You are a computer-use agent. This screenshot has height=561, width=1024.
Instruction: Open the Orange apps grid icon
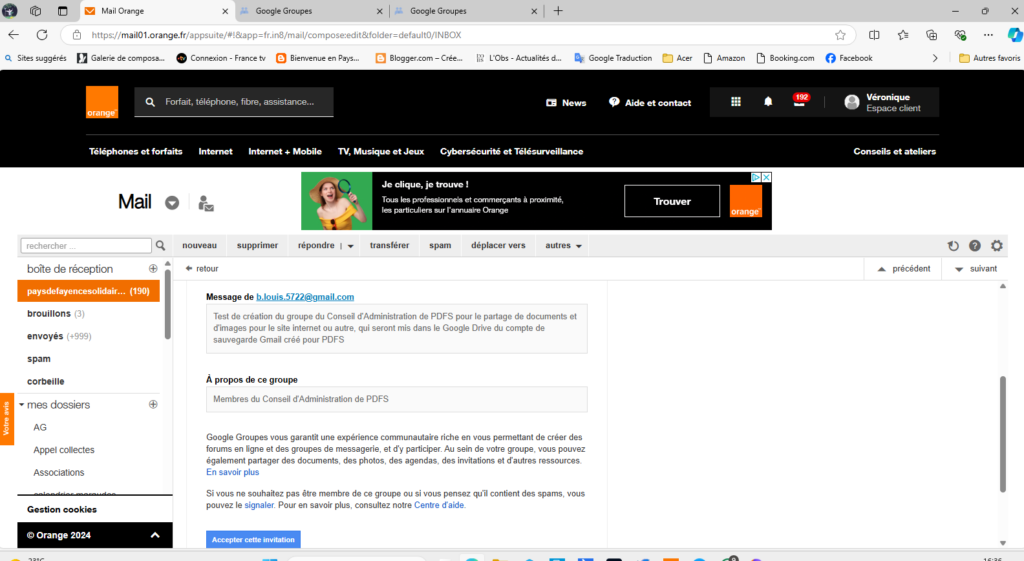tap(736, 102)
